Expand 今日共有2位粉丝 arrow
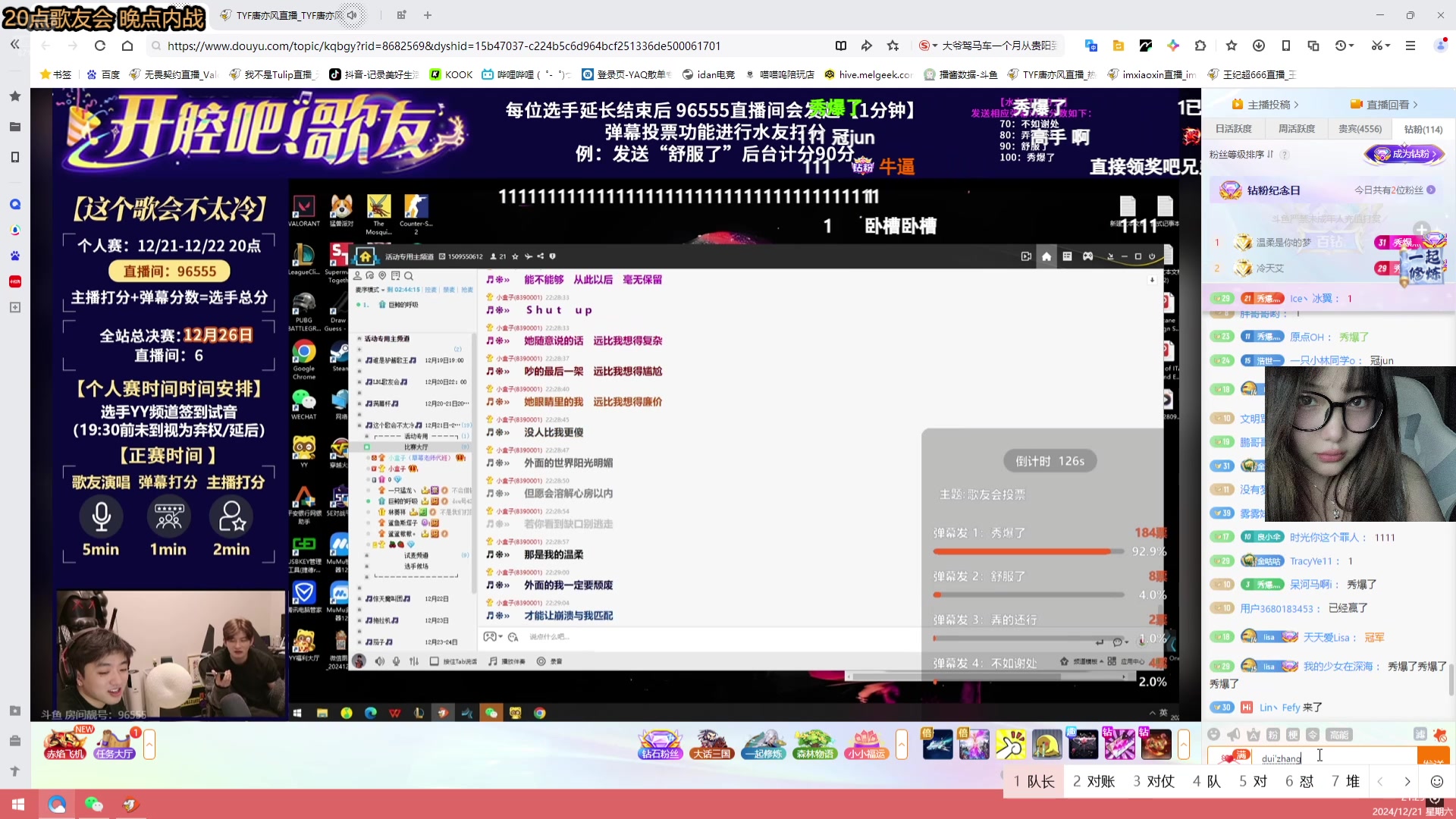 [1431, 190]
